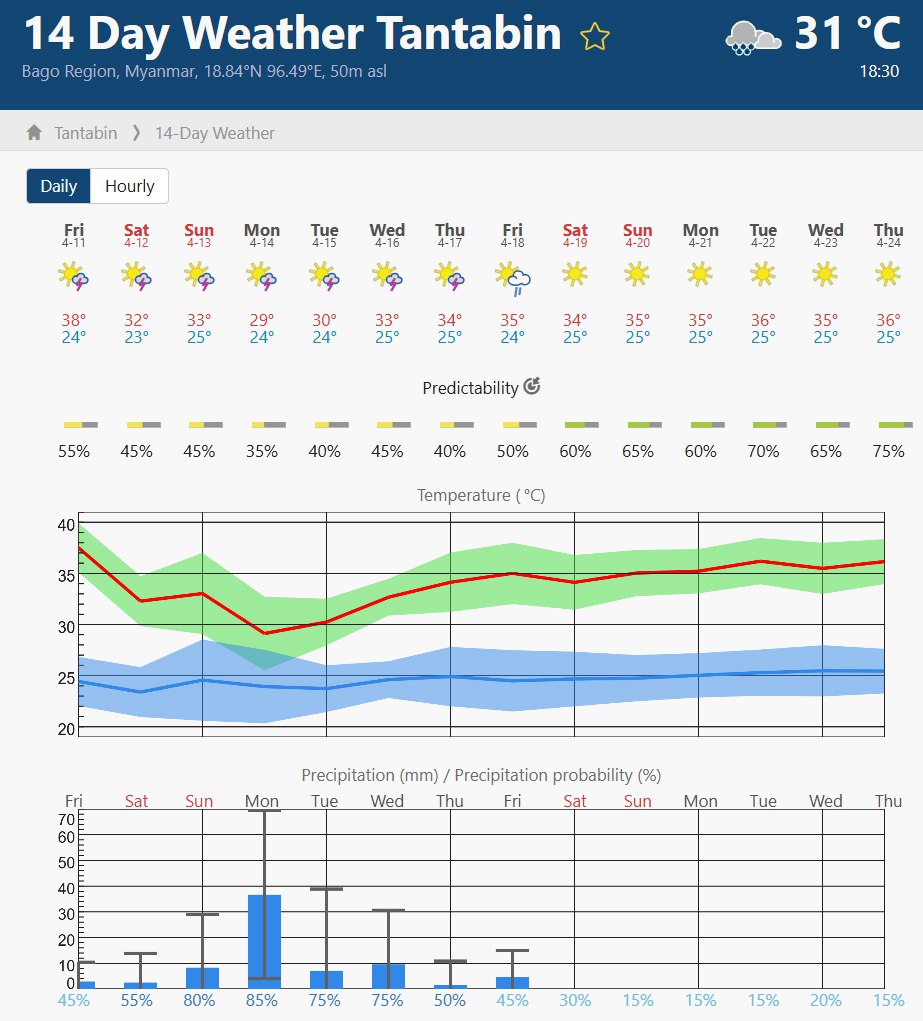
Task: Click the home icon in breadcrumb
Action: click(35, 133)
